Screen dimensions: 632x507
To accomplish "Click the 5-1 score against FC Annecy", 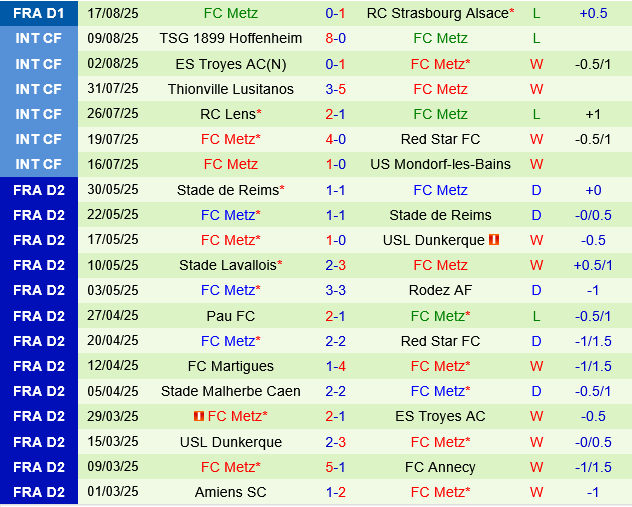I will click(336, 467).
